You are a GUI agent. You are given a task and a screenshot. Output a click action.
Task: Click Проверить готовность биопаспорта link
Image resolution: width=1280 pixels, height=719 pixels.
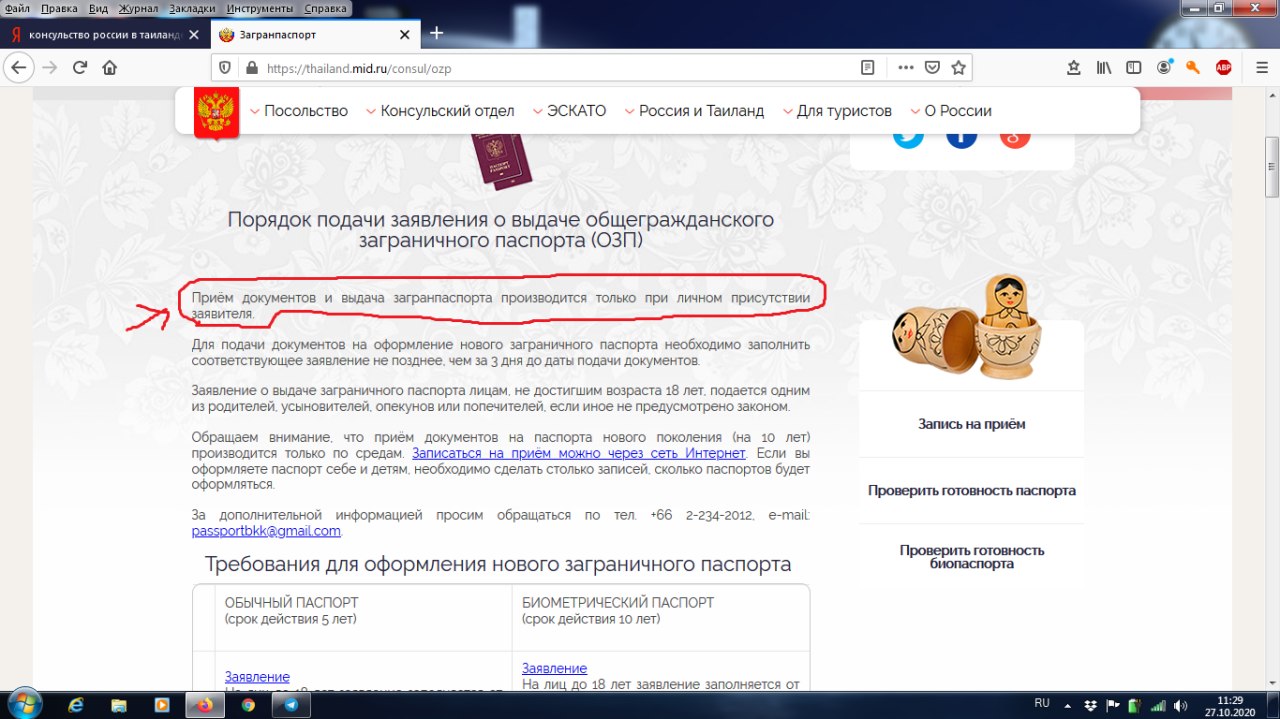(x=971, y=557)
